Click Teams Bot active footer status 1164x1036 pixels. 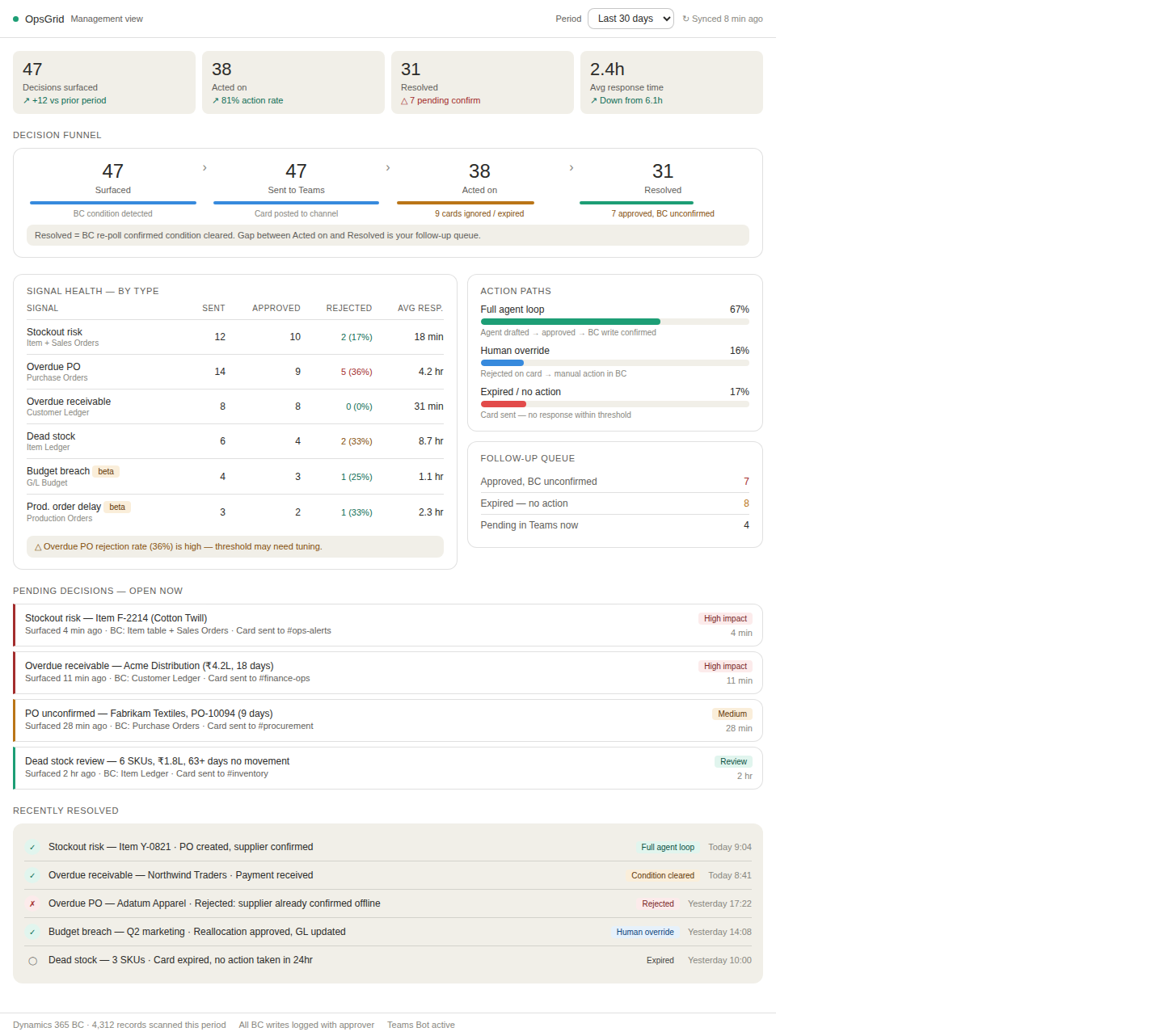pyautogui.click(x=421, y=1025)
